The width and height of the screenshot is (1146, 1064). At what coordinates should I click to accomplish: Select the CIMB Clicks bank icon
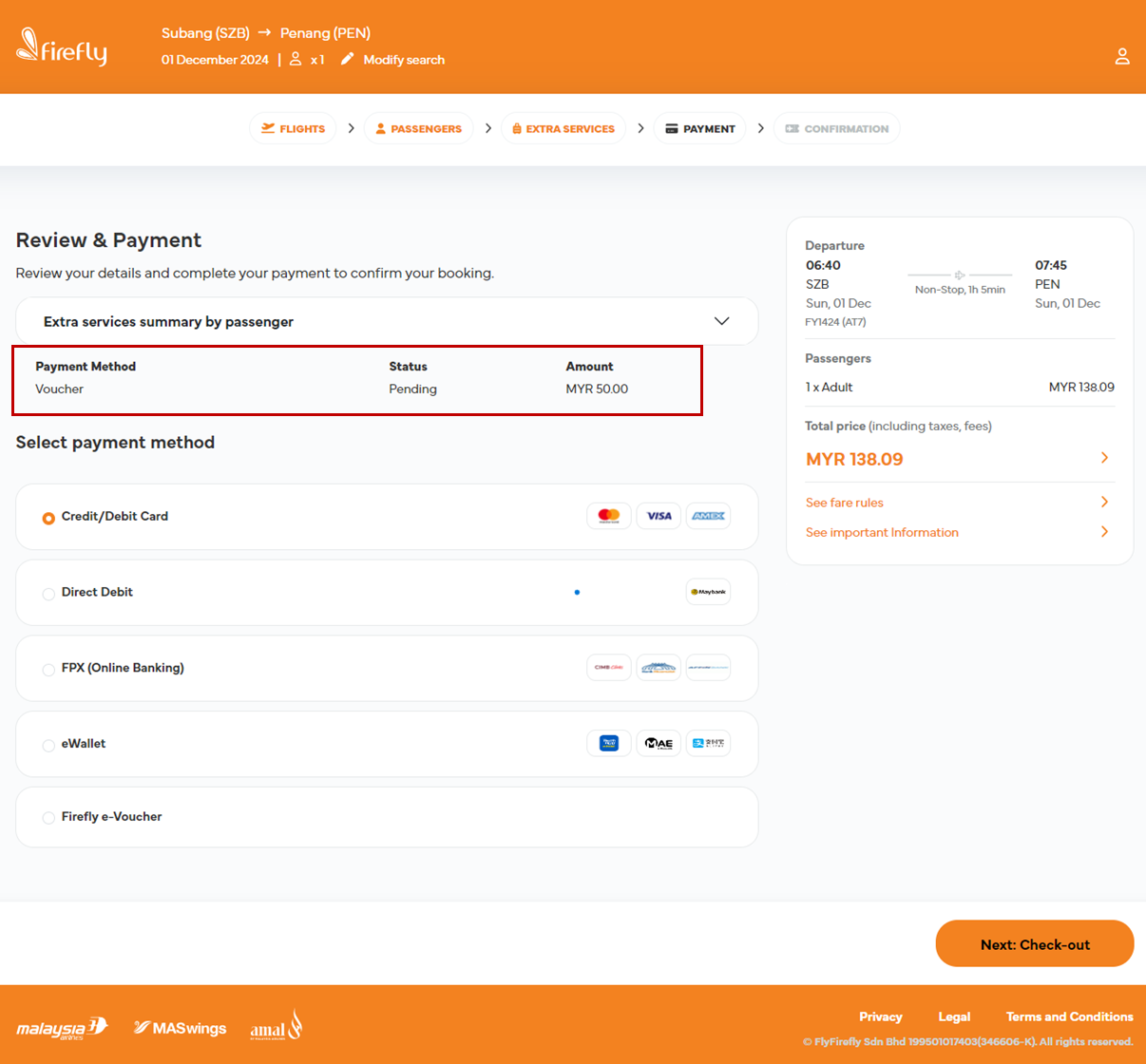point(608,667)
